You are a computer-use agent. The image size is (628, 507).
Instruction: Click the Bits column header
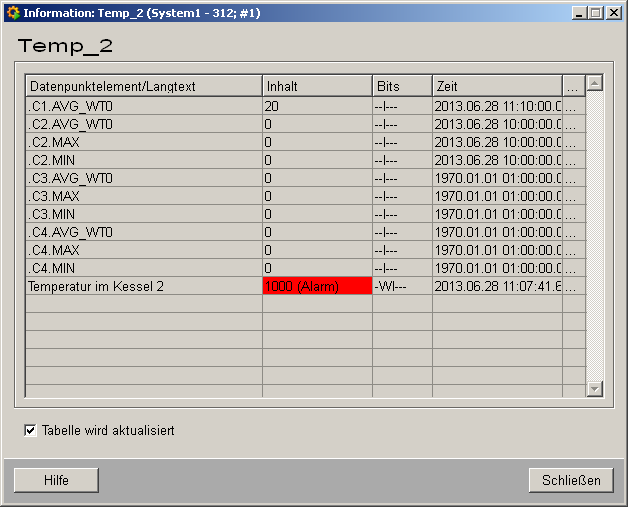(403, 86)
